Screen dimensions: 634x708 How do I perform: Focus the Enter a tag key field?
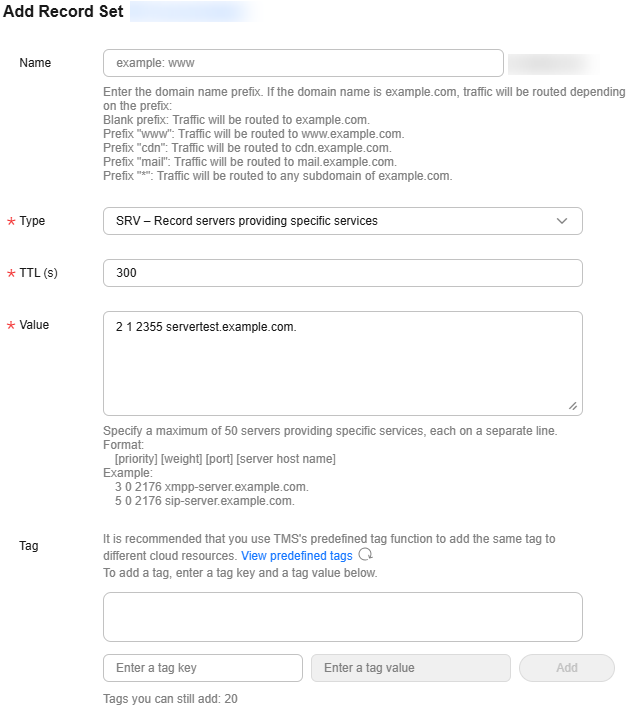[x=203, y=668]
